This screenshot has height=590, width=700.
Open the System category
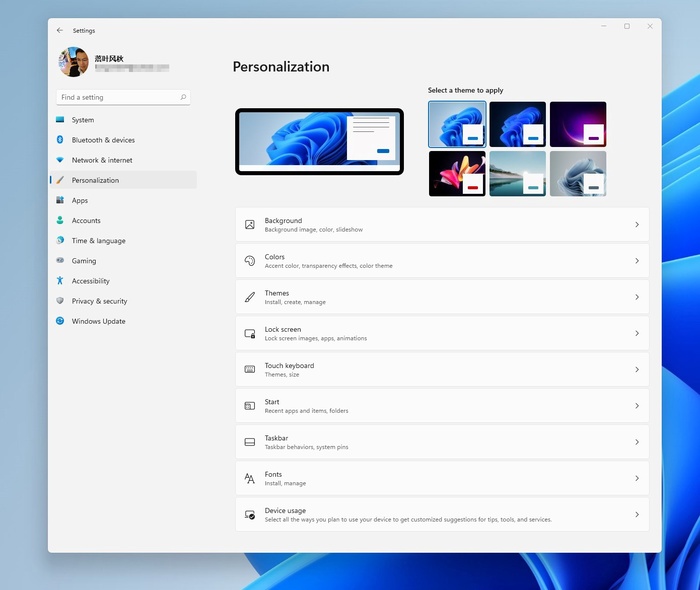click(83, 120)
